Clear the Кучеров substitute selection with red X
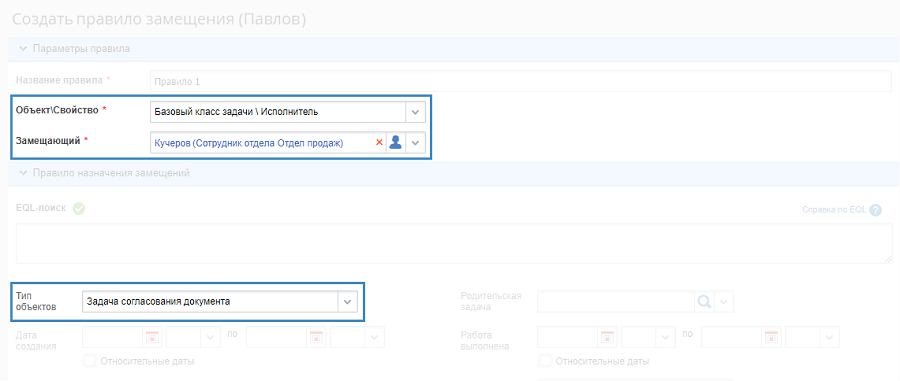Screen dimensions: 900x381 379,143
